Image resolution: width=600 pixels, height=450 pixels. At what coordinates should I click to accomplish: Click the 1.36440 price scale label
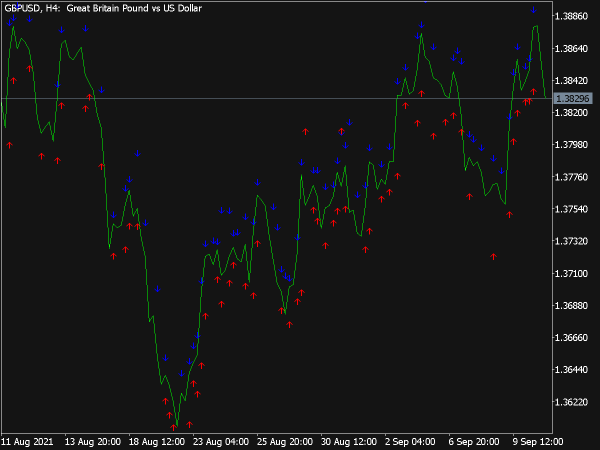point(571,370)
